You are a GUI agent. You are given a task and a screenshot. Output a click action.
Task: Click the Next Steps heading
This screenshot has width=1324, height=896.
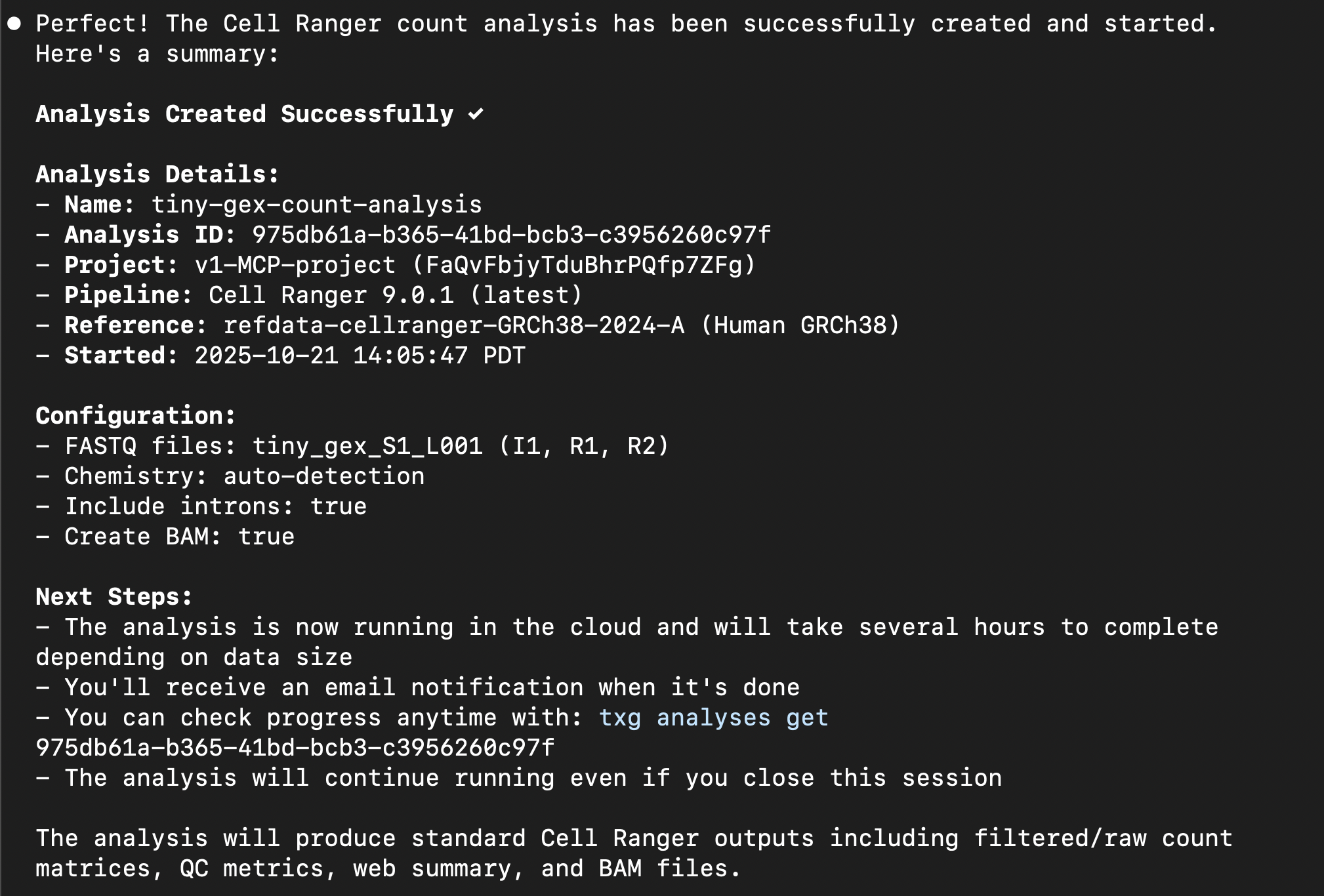coord(114,597)
